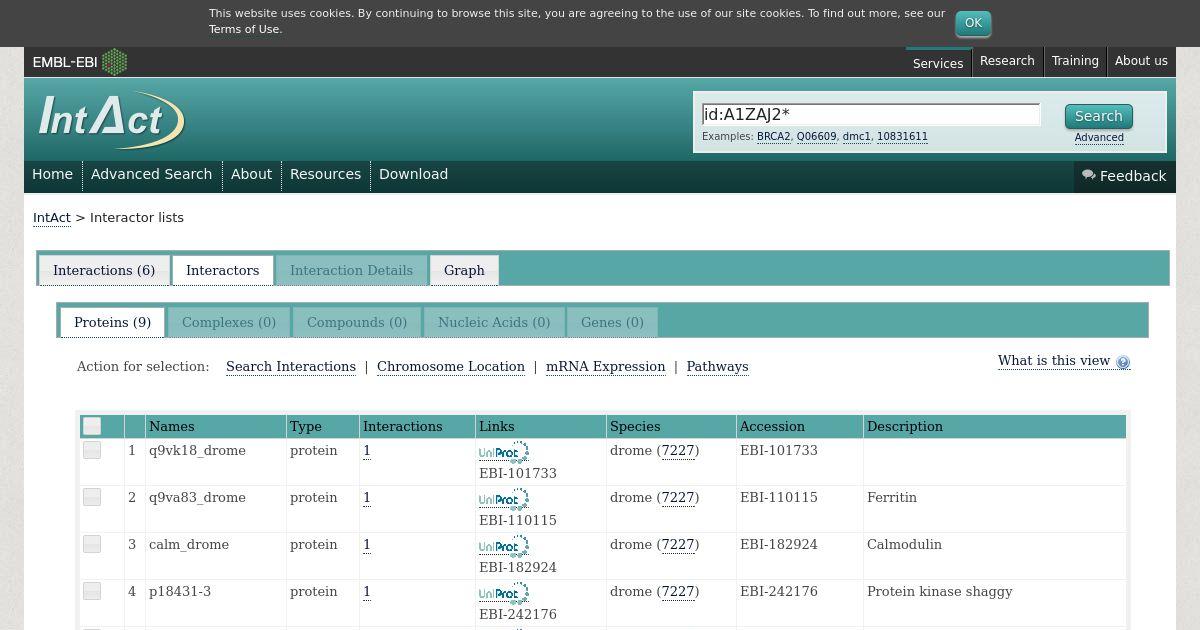The width and height of the screenshot is (1200, 630).
Task: Select the Interactors tab
Action: [x=222, y=270]
